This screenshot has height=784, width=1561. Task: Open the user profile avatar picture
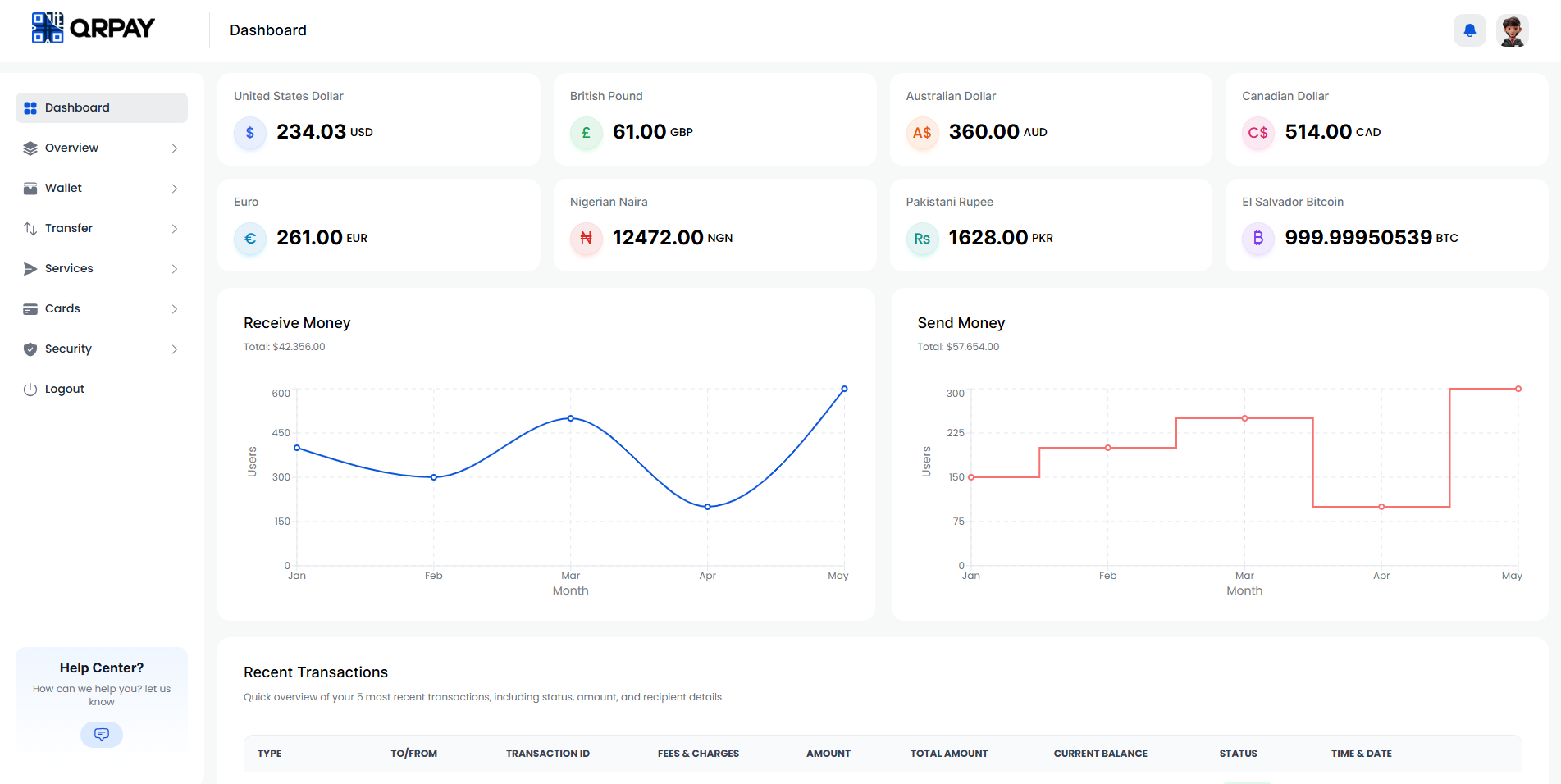(x=1512, y=30)
